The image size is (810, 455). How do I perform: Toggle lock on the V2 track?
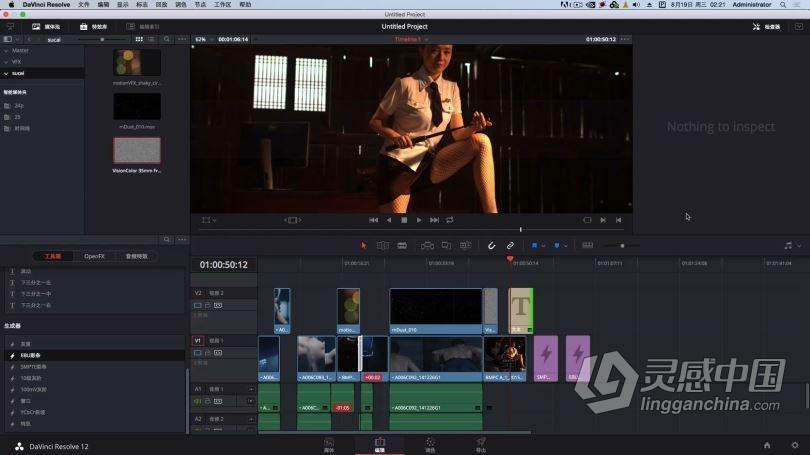tap(208, 306)
